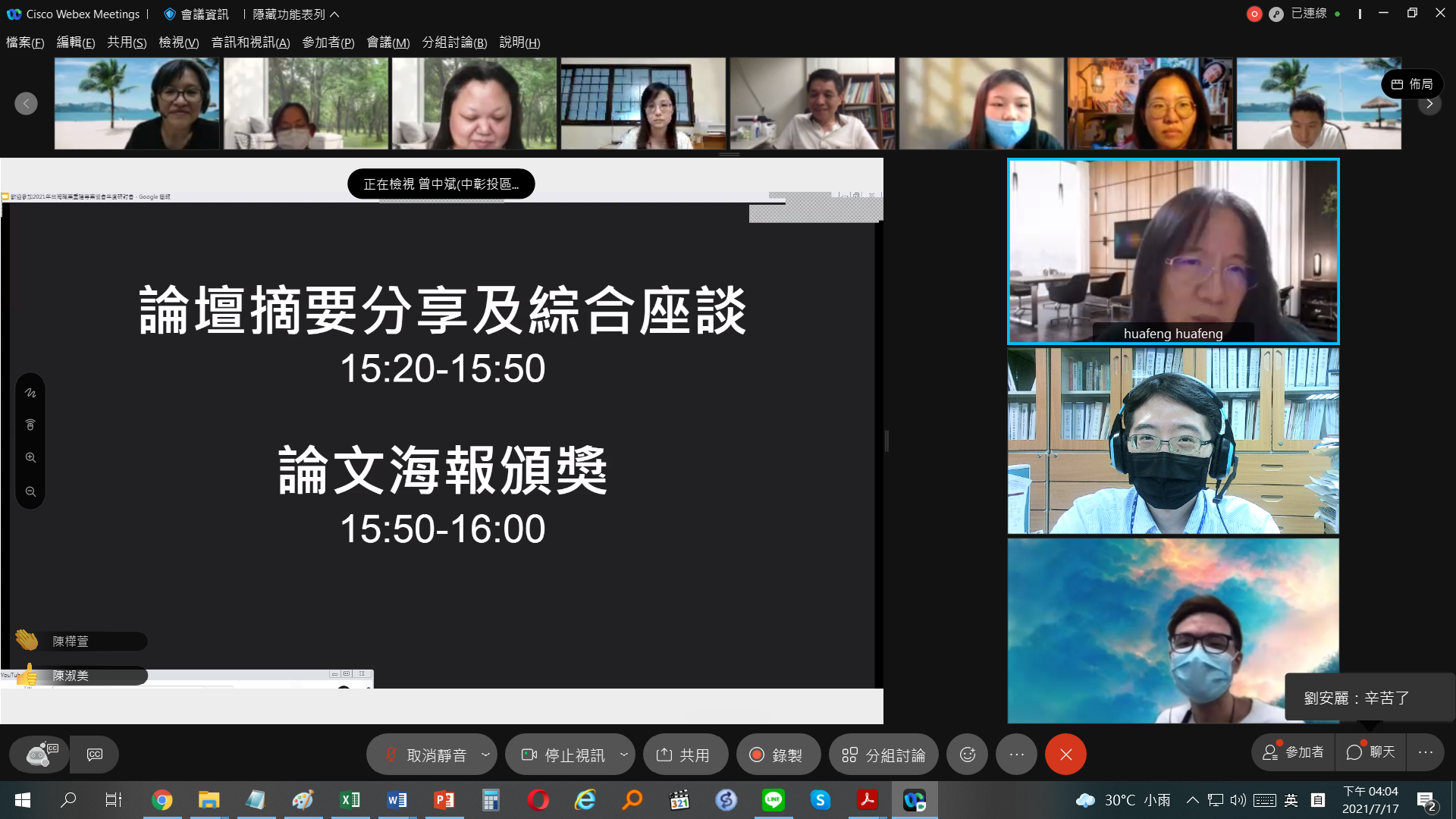1456x819 pixels.
Task: Open Calculator from taskbar
Action: coord(491,800)
